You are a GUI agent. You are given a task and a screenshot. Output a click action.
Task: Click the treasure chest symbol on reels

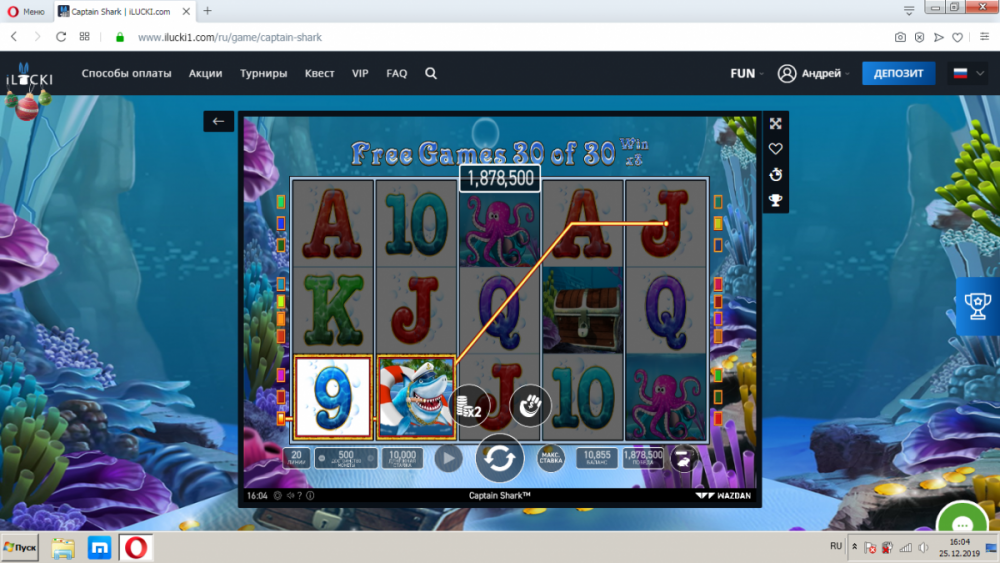(x=582, y=311)
